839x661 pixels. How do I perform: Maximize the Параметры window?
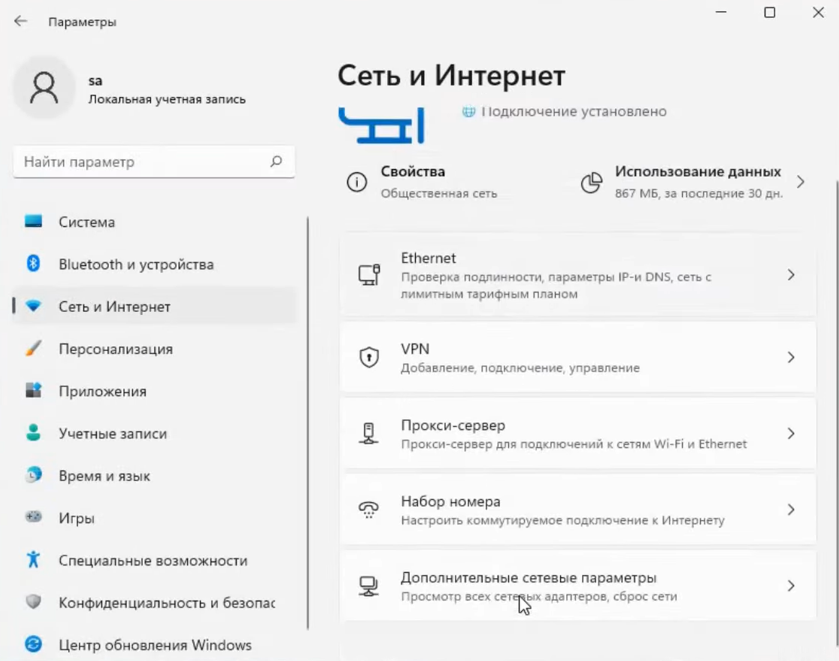pyautogui.click(x=769, y=12)
